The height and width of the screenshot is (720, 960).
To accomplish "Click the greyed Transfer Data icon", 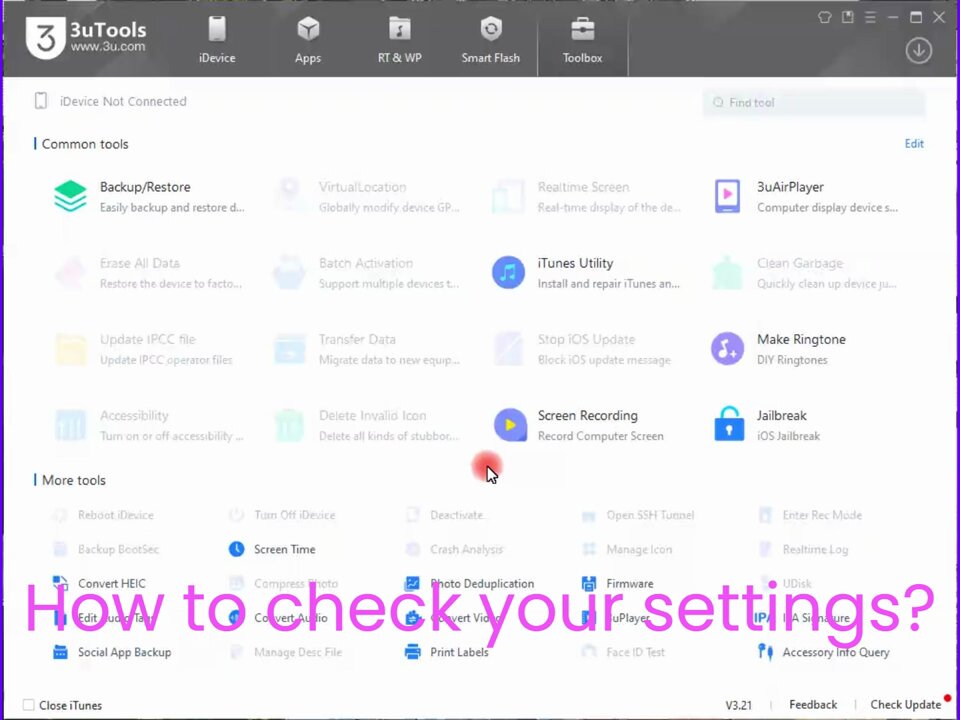I will click(289, 348).
